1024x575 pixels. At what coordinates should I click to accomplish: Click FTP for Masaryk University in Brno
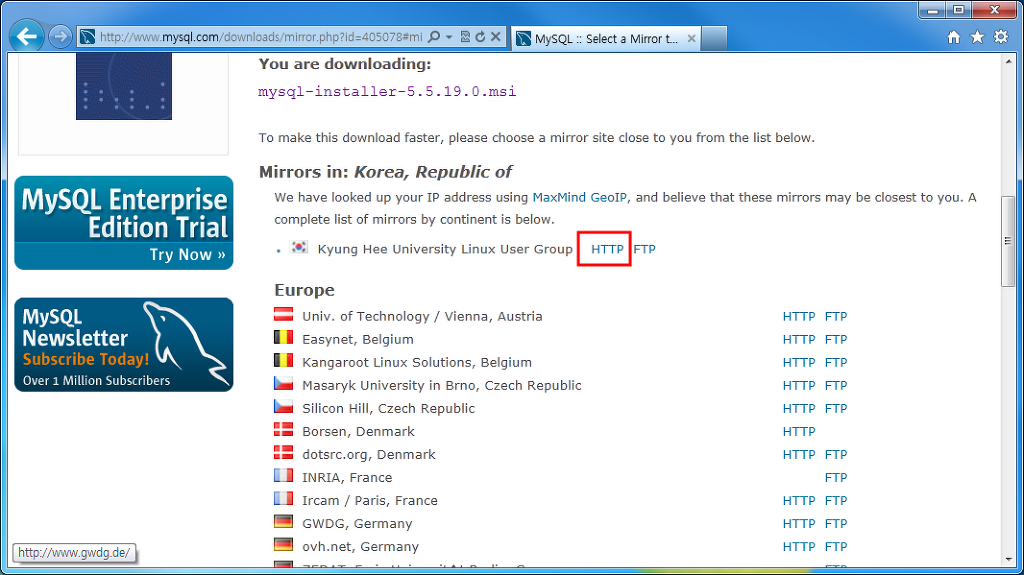tap(836, 386)
